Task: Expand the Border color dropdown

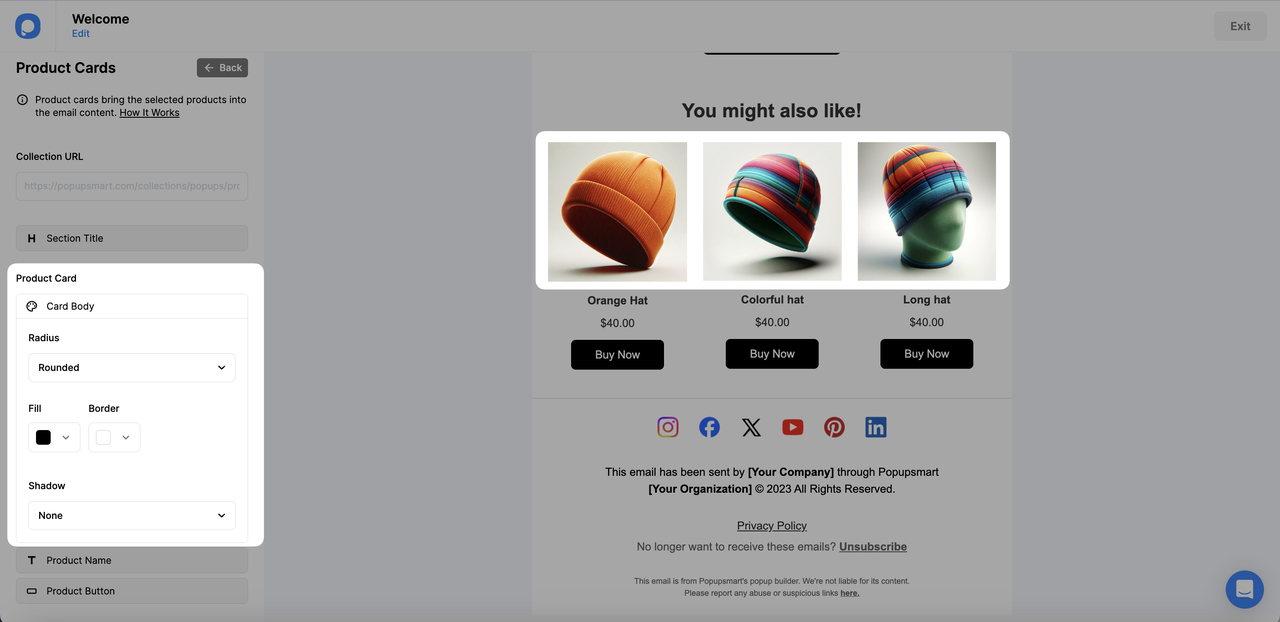Action: click(x=114, y=437)
